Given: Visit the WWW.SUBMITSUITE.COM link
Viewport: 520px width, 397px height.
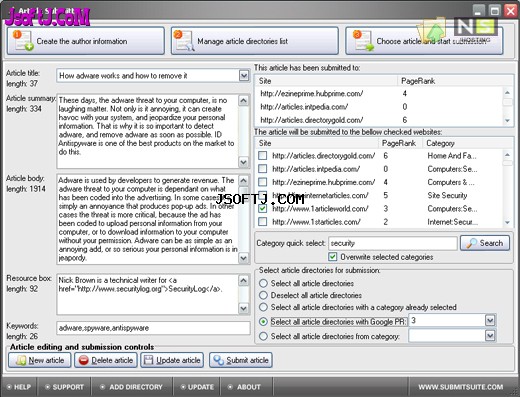Looking at the screenshot, I should tap(461, 387).
